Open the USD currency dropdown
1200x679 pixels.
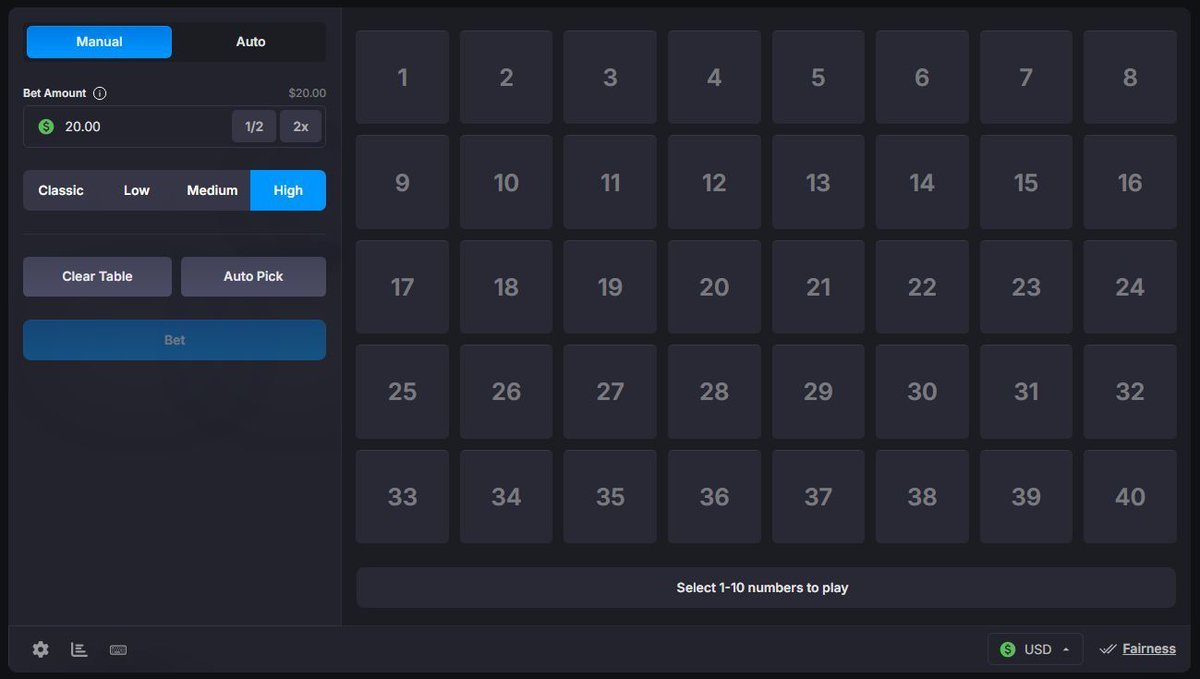[x=1035, y=649]
